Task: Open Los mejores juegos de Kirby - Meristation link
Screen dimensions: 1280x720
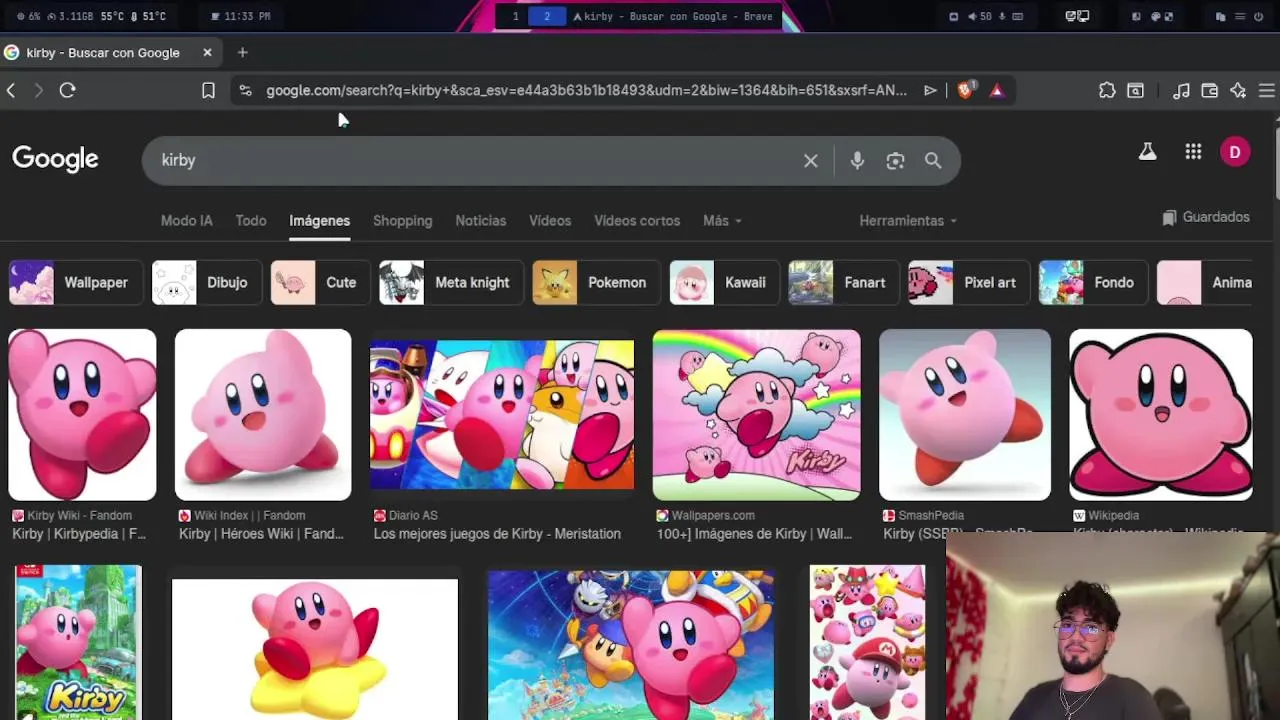Action: pyautogui.click(x=497, y=534)
